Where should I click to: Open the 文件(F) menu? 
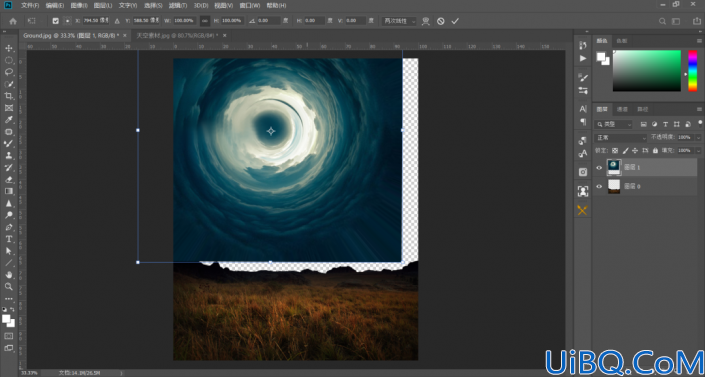(x=30, y=6)
